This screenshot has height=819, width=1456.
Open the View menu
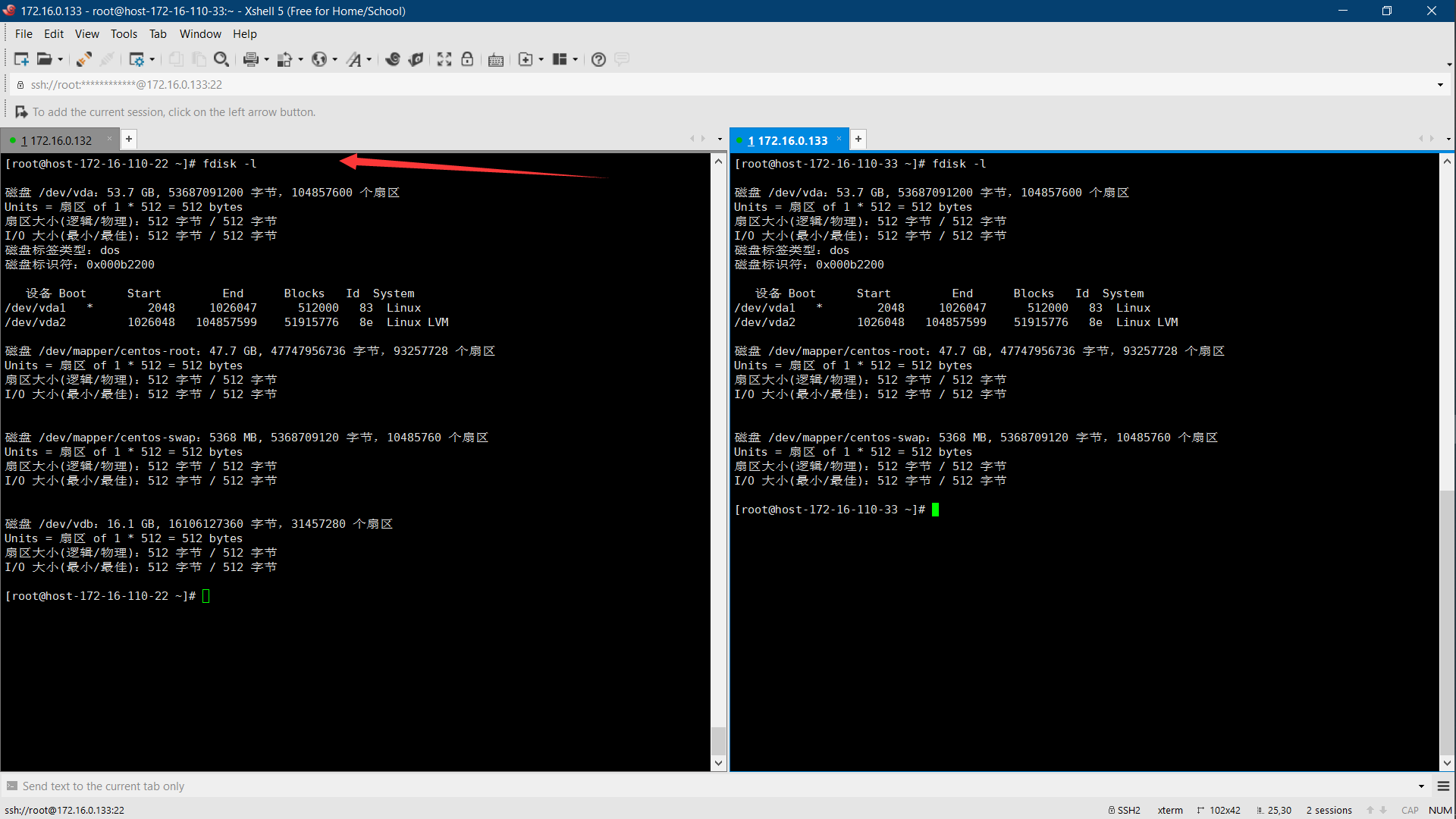86,34
